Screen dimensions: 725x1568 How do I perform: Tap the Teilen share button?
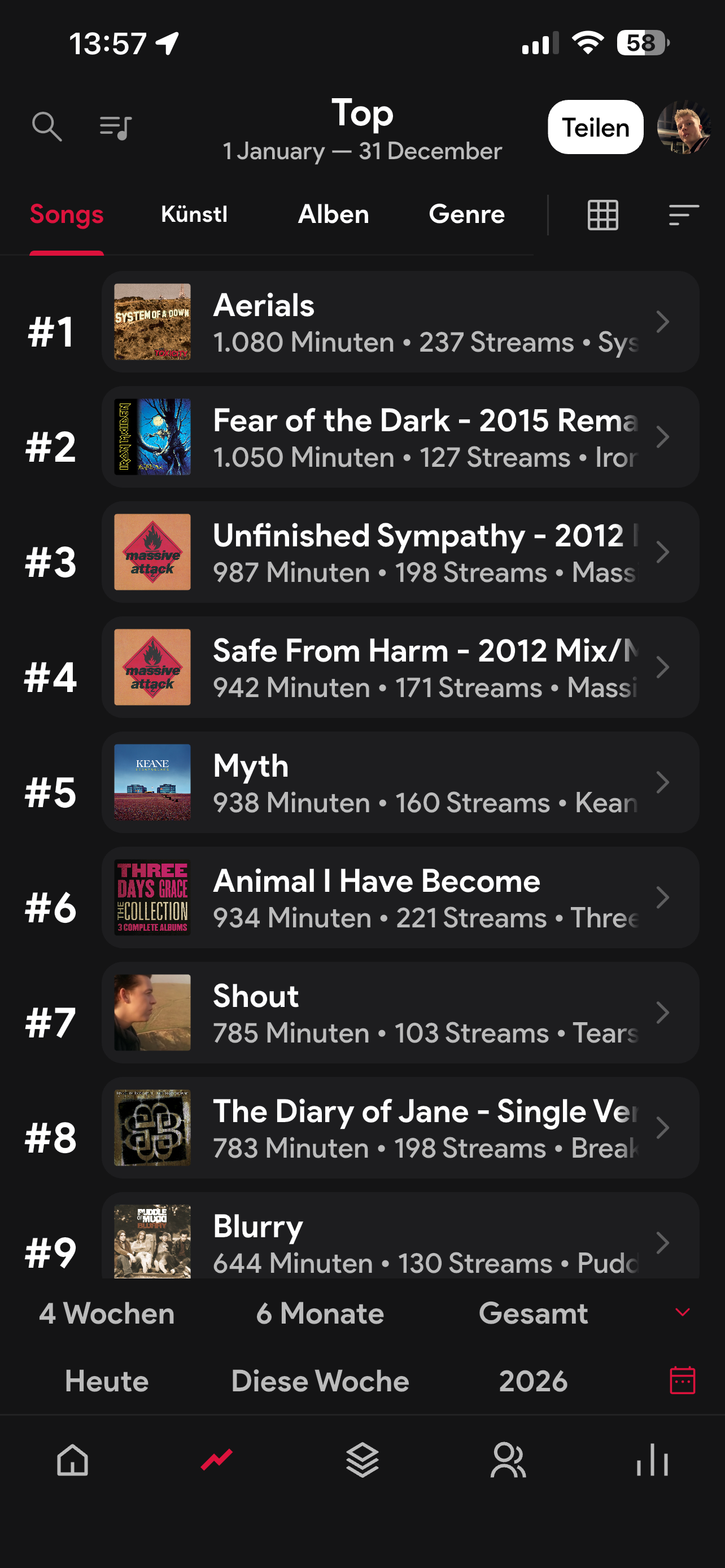click(595, 127)
